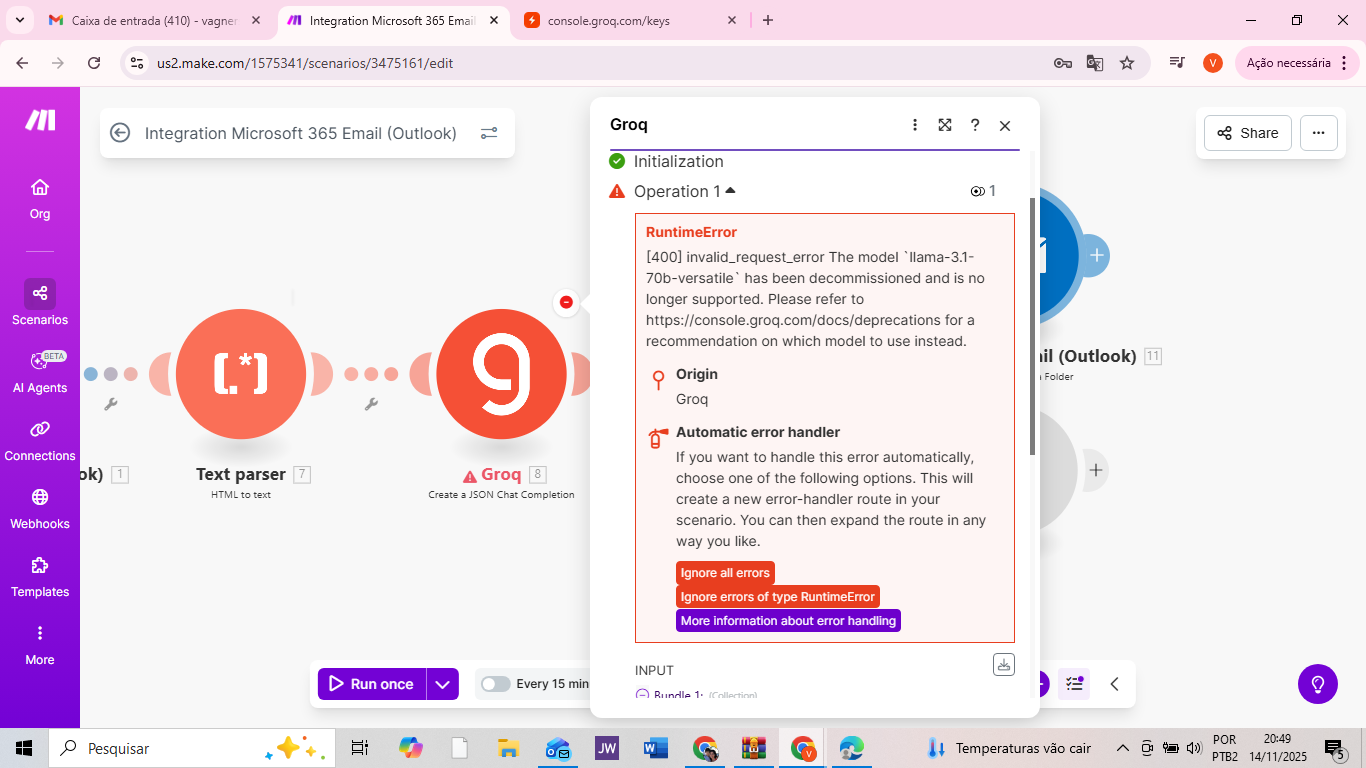Switch to the Gmail Caixa de entrada tab
1366x768 pixels.
tap(156, 20)
